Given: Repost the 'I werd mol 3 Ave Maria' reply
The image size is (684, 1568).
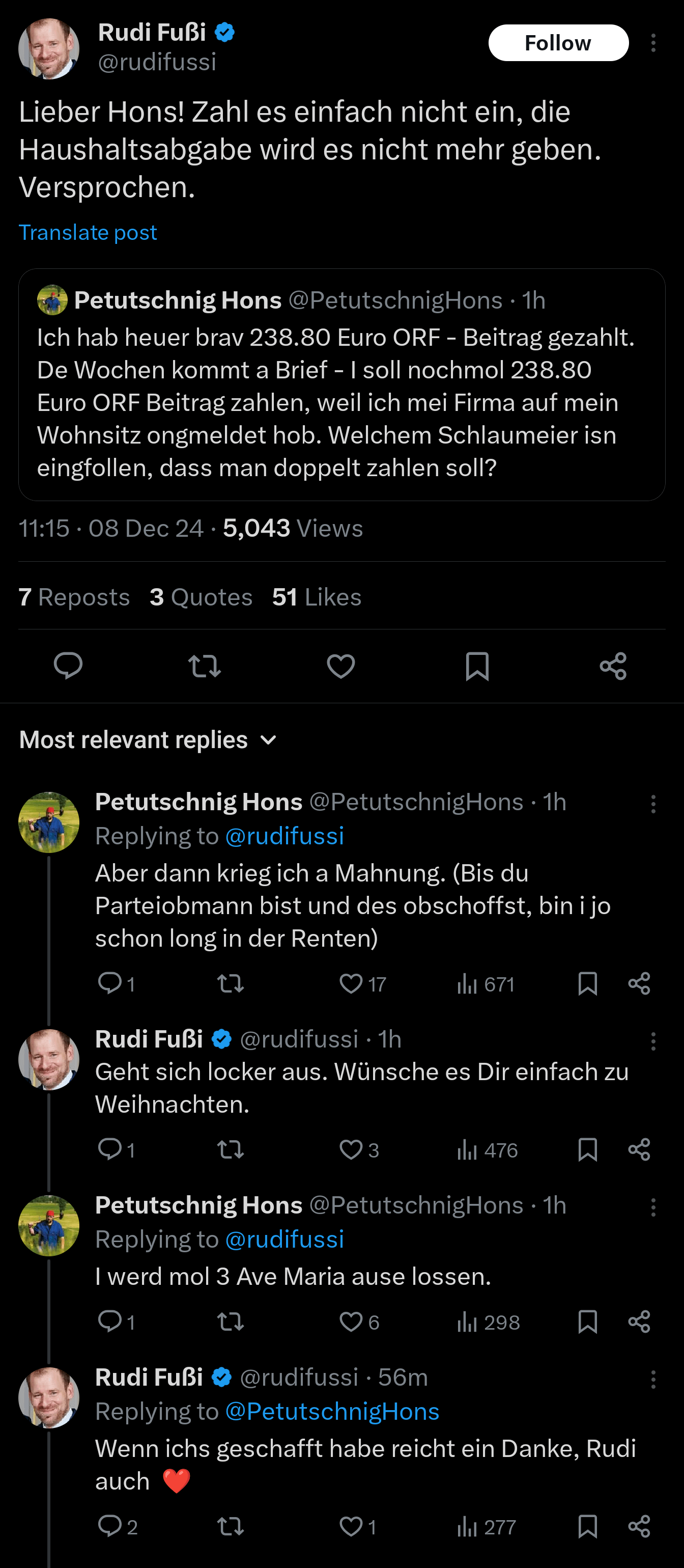Looking at the screenshot, I should (x=231, y=1322).
